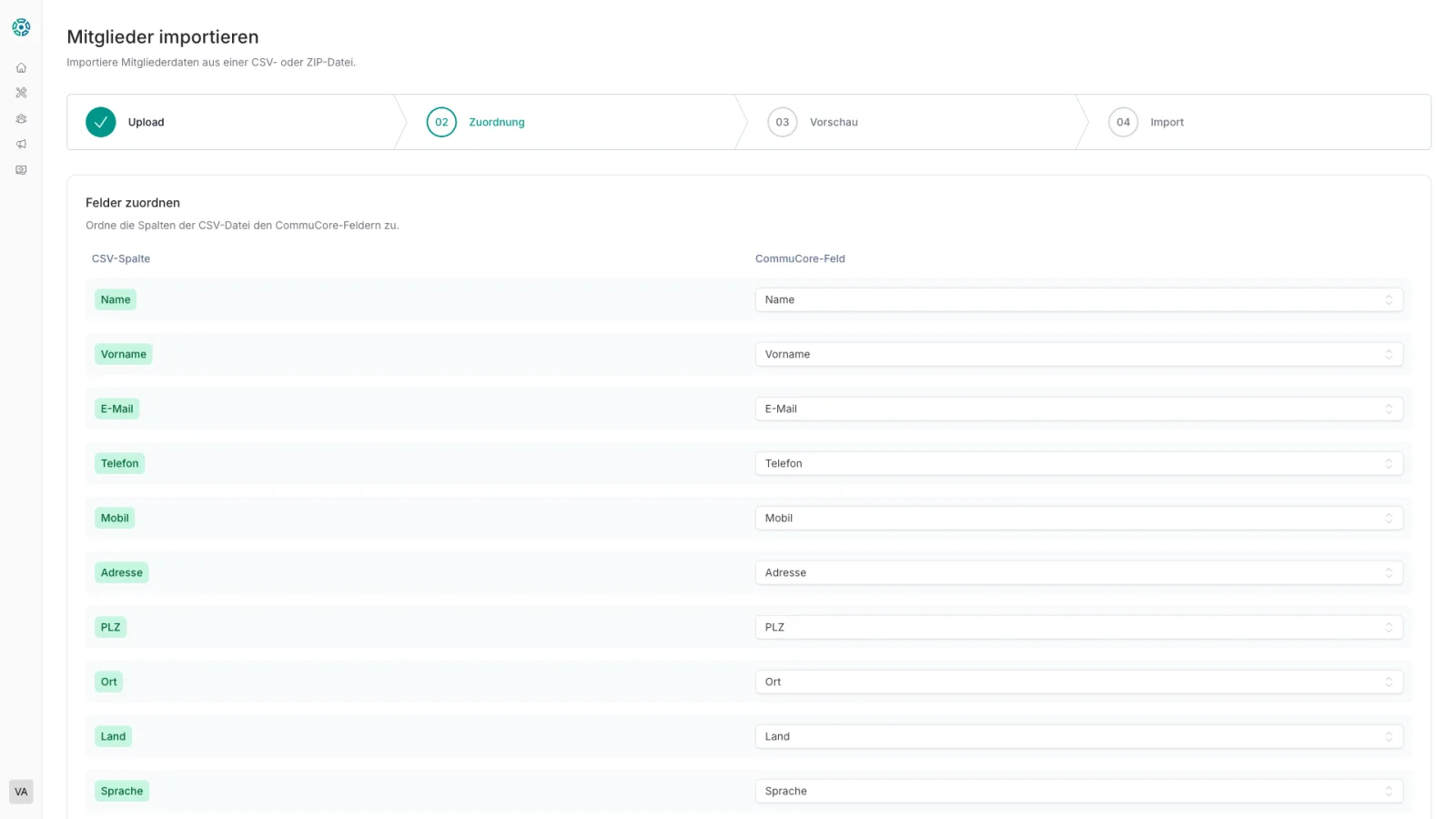Click the megaphone announcements icon
1456x819 pixels.
point(21,145)
